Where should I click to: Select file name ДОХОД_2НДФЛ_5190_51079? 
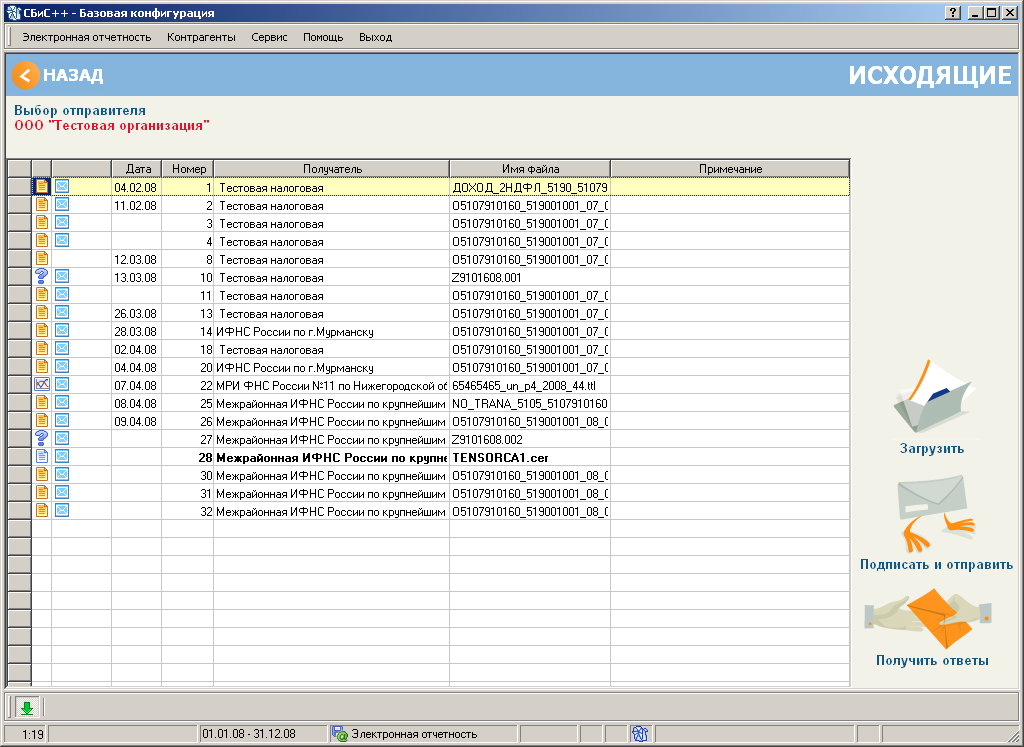tap(530, 187)
